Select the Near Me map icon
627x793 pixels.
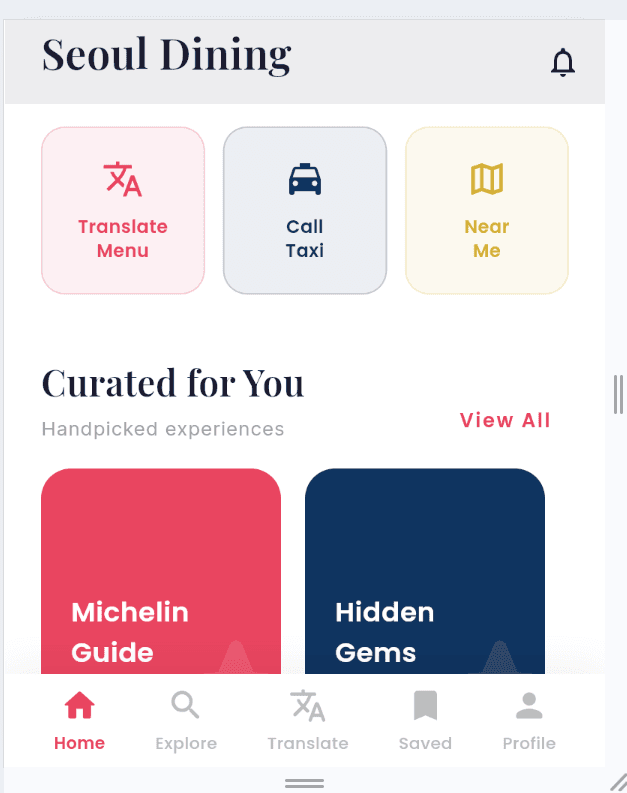(487, 179)
